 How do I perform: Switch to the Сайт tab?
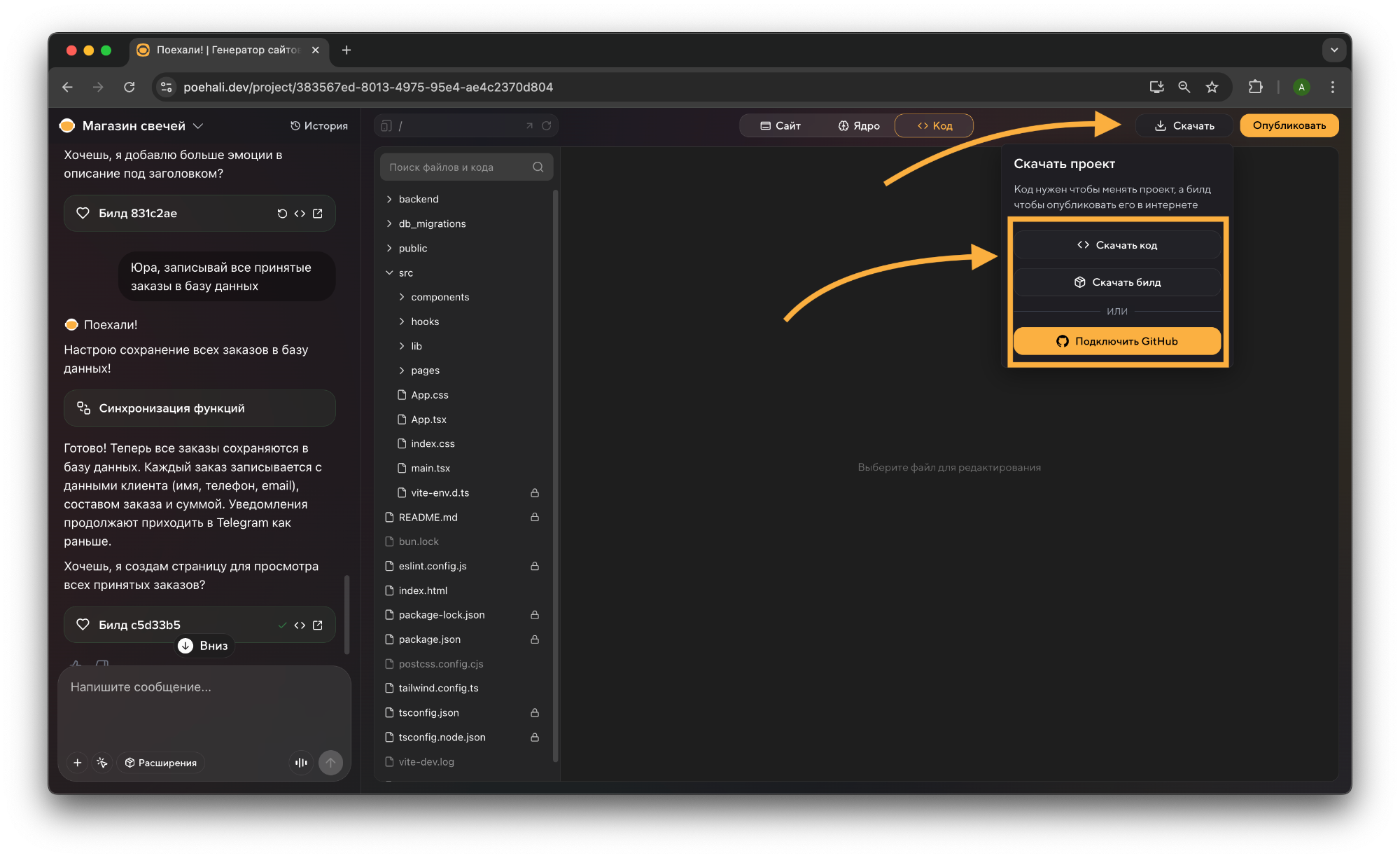780,126
